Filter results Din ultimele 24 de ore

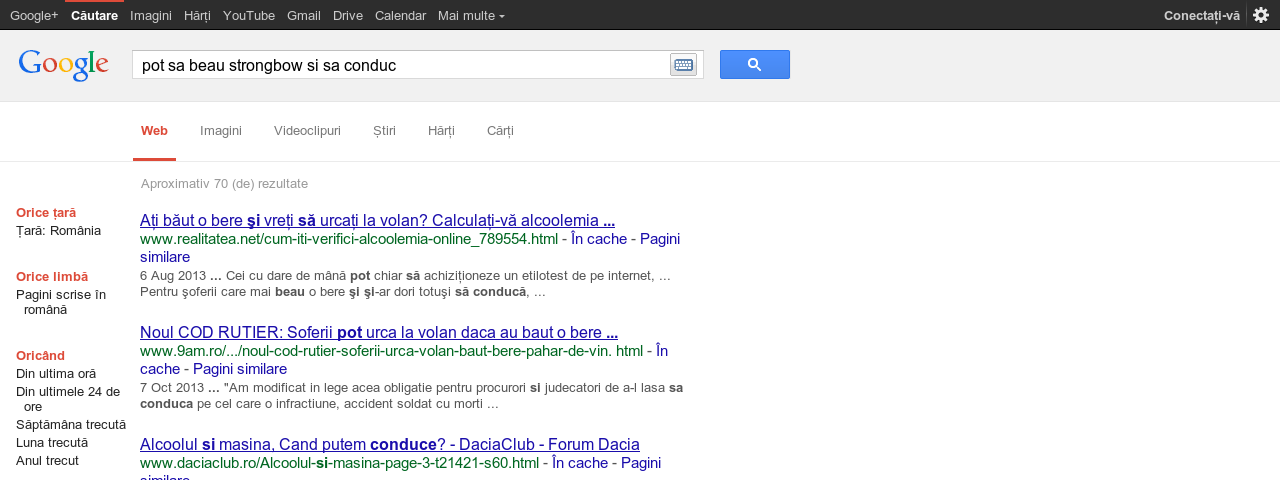coord(68,399)
